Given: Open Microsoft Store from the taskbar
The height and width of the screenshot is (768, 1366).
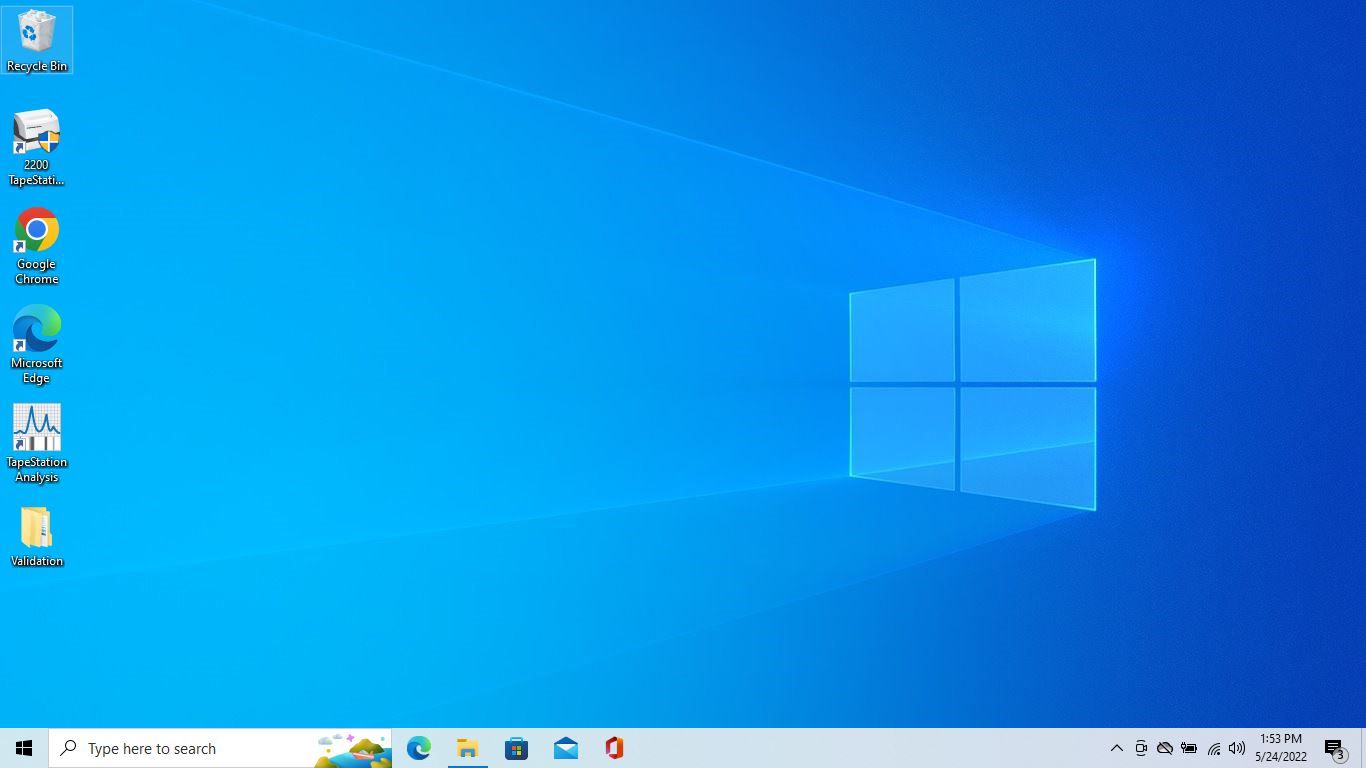Looking at the screenshot, I should pos(517,748).
